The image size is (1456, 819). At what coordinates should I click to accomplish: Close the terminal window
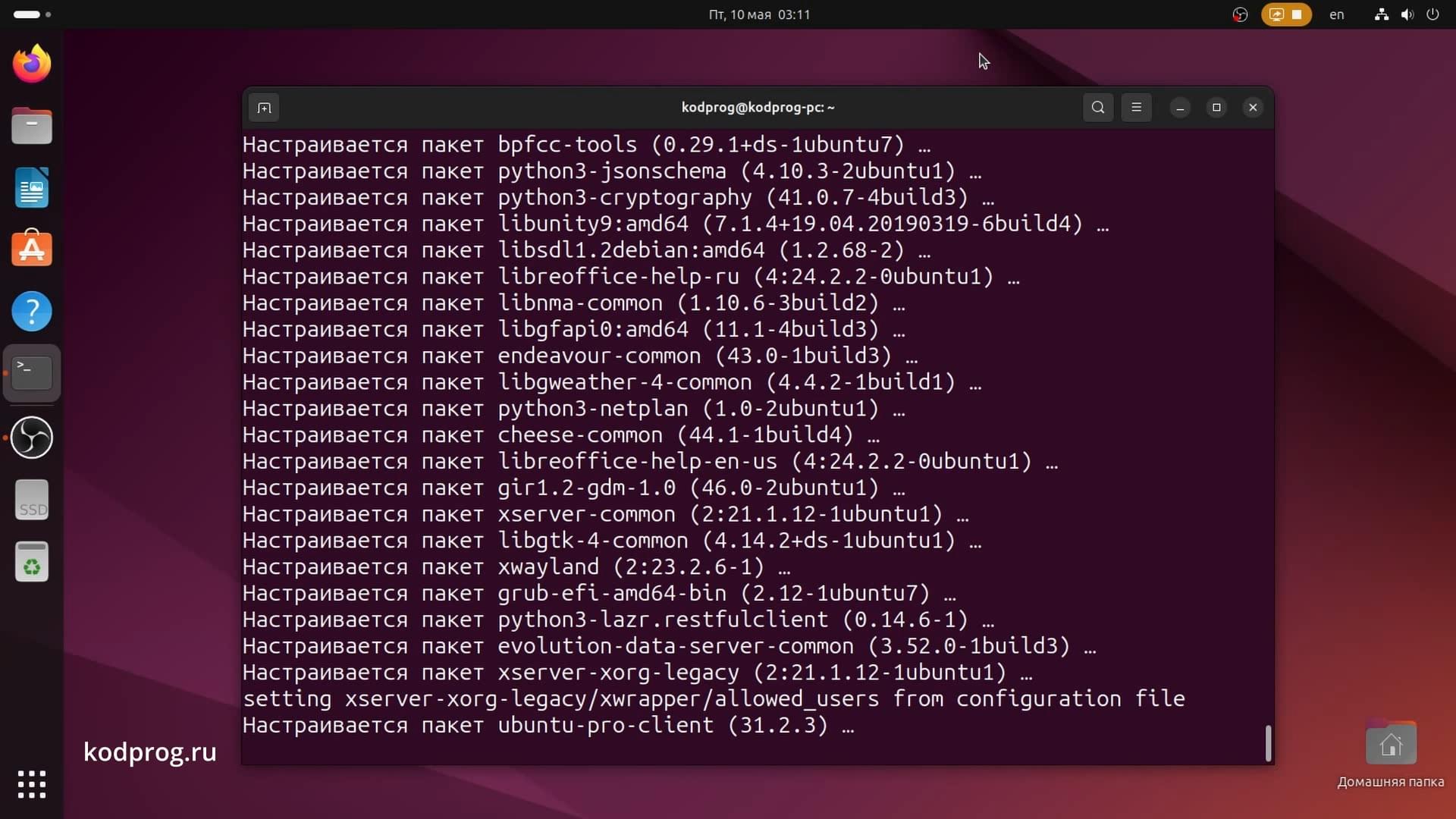tap(1253, 108)
